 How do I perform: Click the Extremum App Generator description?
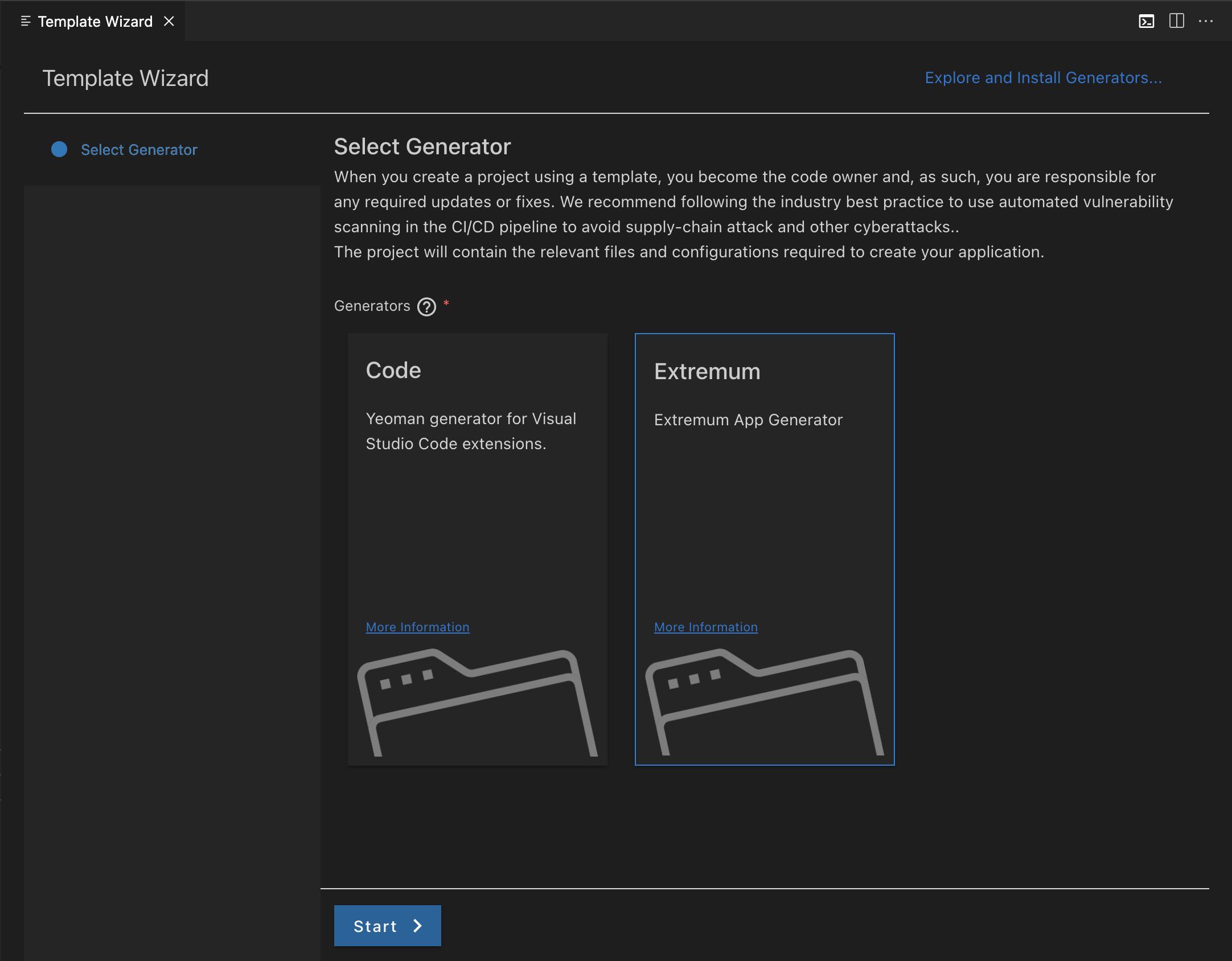click(x=748, y=420)
